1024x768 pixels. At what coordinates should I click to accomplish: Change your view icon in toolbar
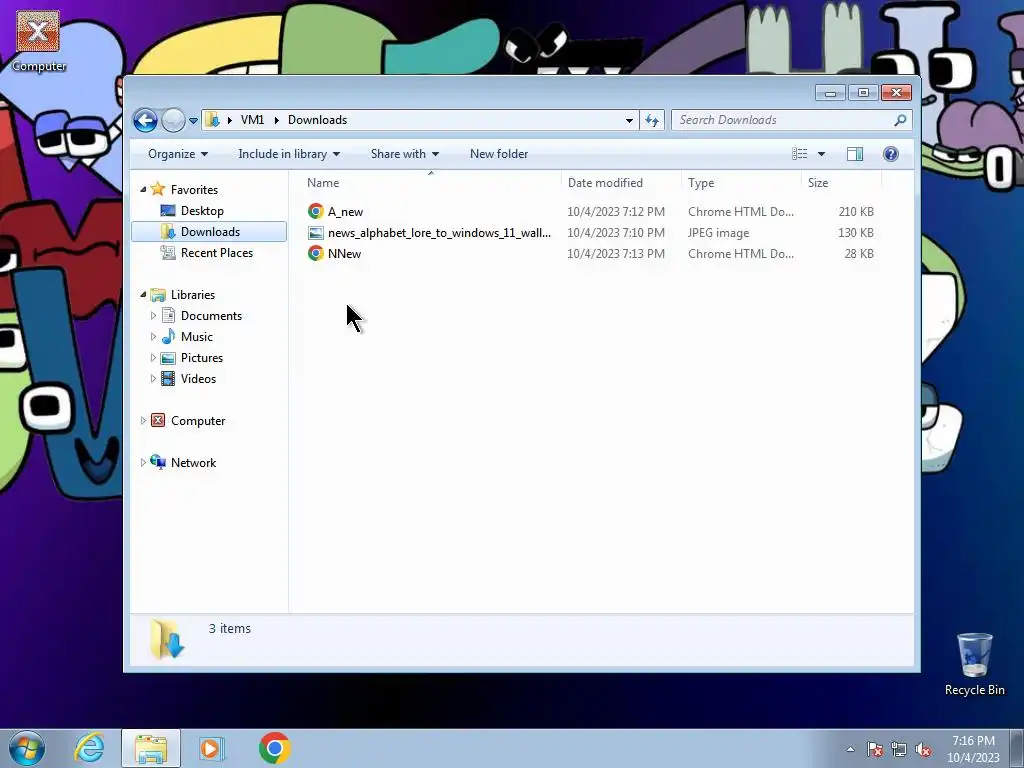point(799,153)
